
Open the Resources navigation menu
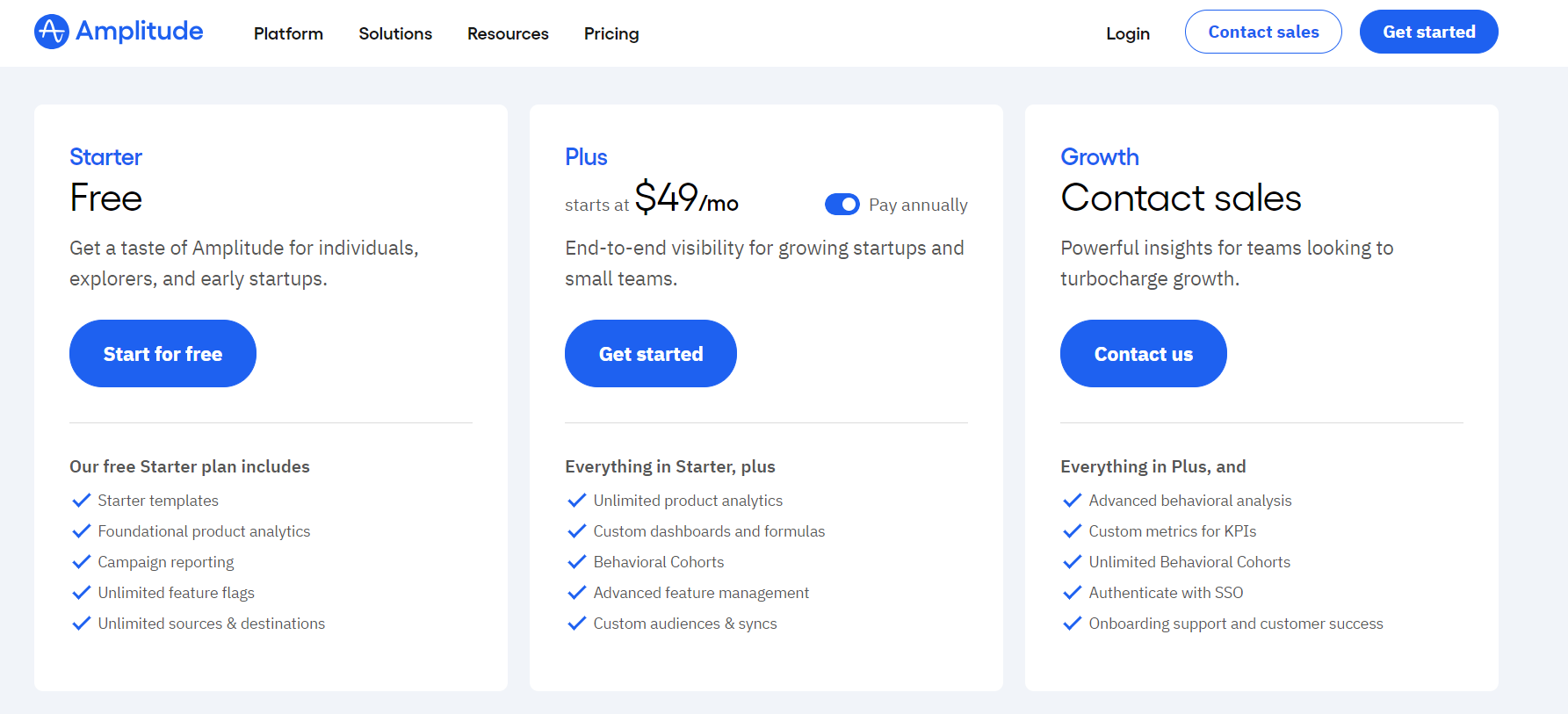pos(508,33)
